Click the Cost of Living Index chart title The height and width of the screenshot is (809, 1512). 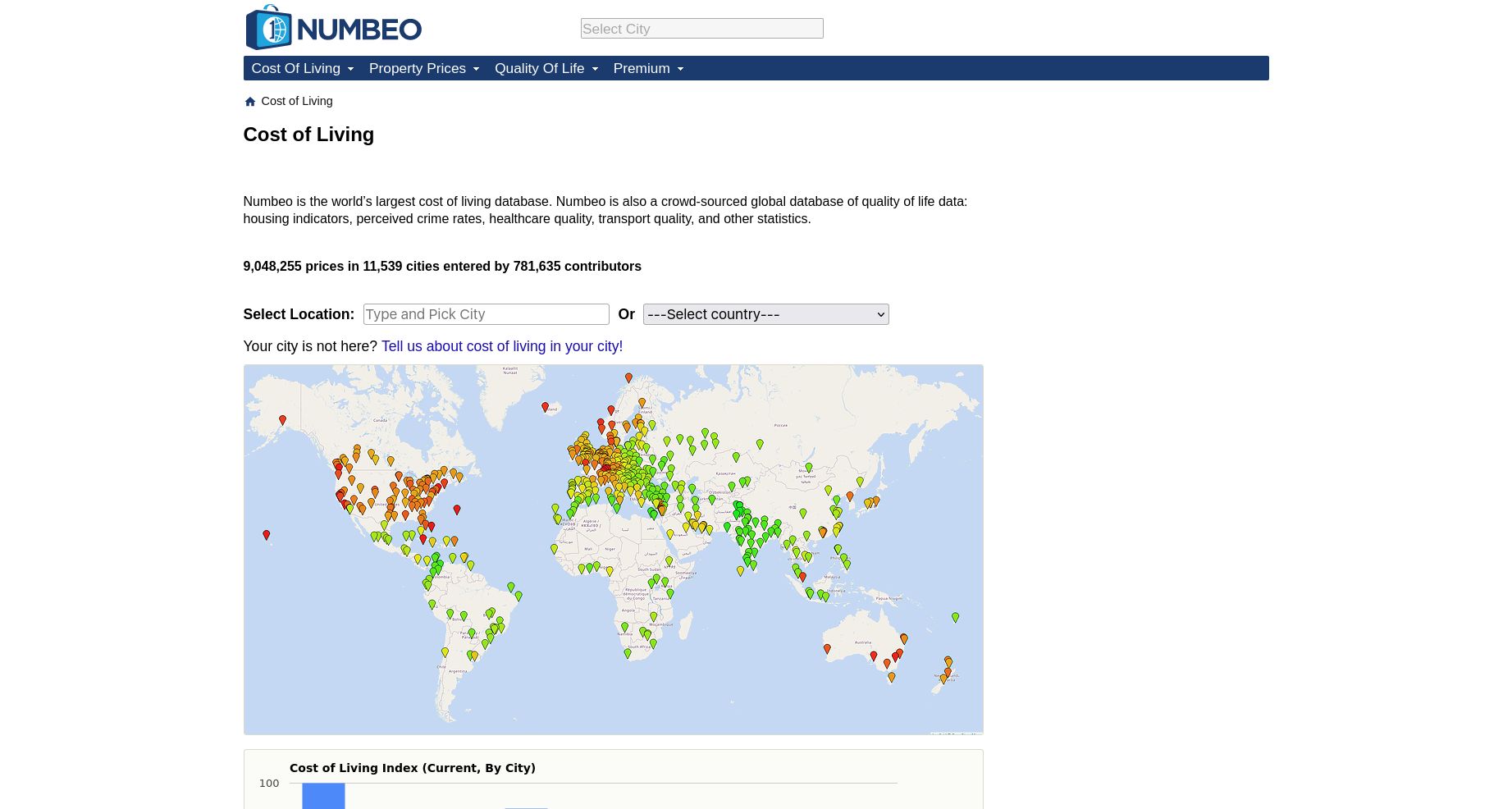click(412, 768)
